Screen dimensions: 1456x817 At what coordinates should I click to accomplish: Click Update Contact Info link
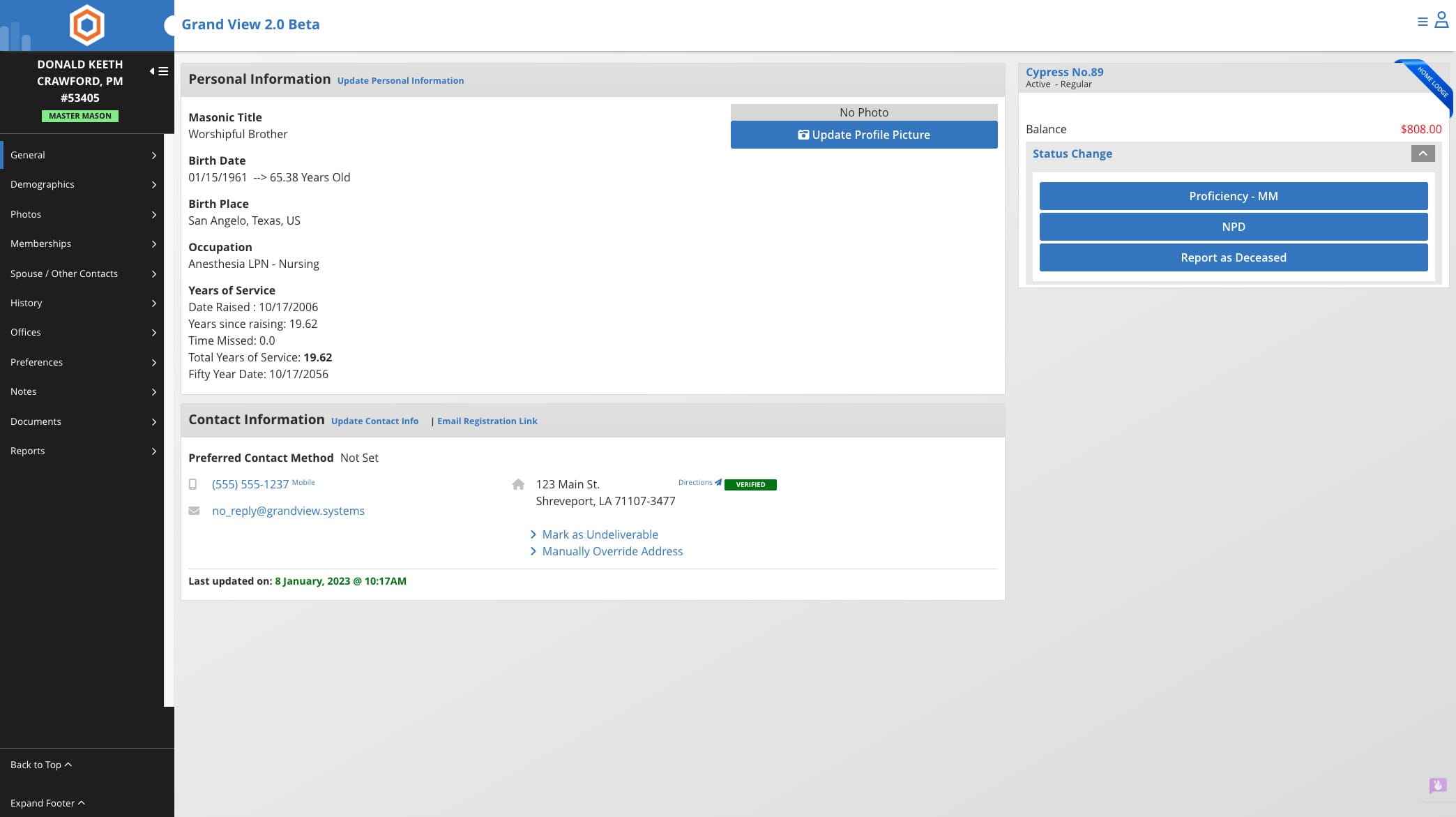point(374,421)
